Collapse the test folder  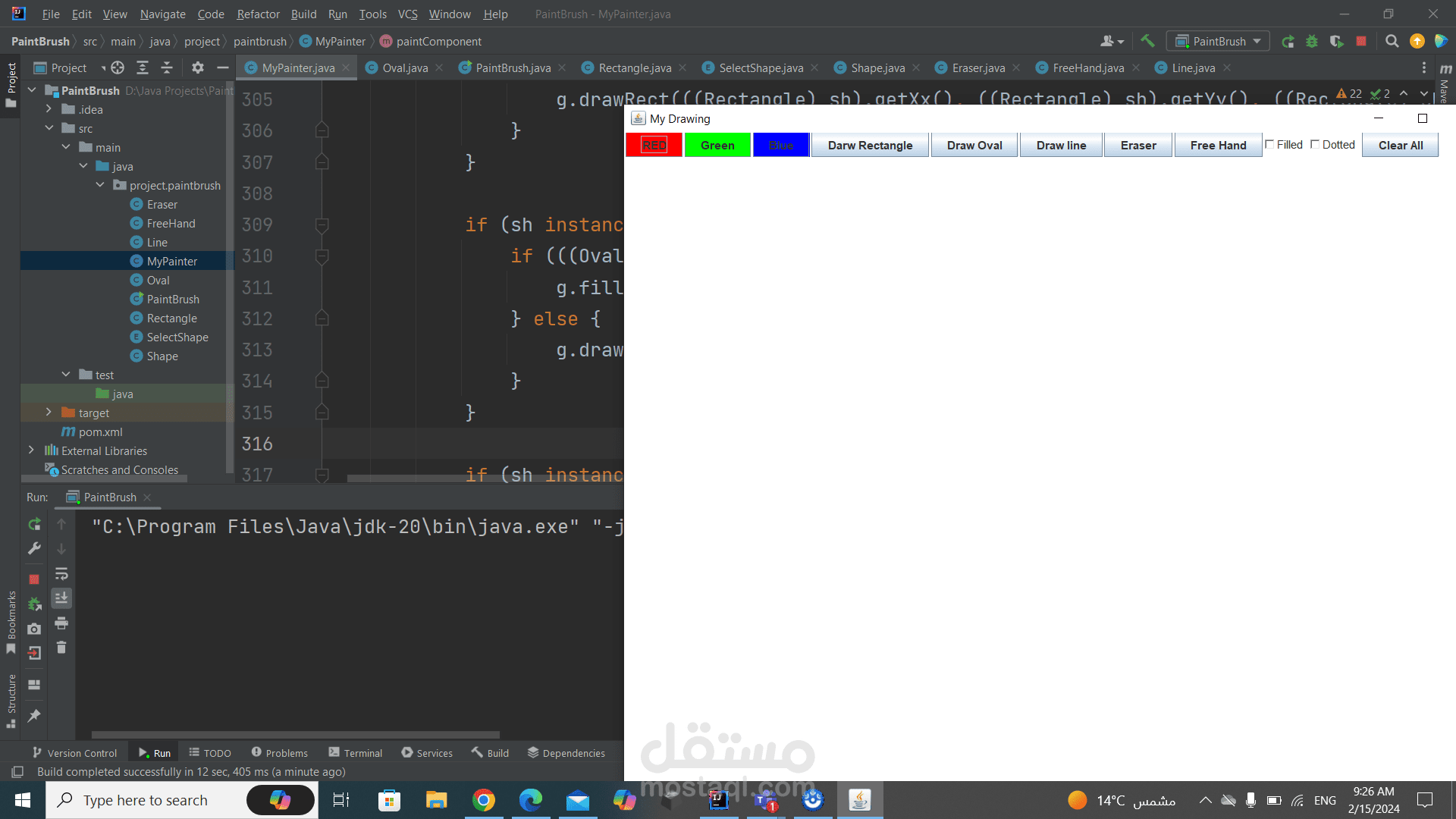(66, 375)
